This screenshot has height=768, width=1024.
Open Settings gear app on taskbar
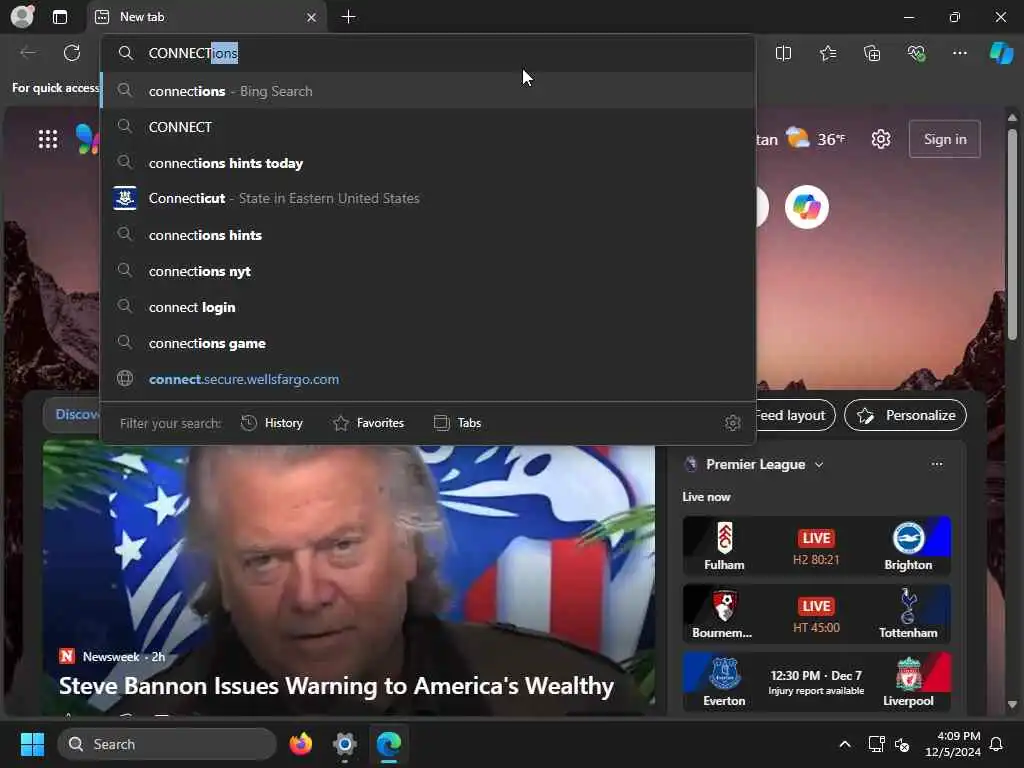click(x=345, y=744)
